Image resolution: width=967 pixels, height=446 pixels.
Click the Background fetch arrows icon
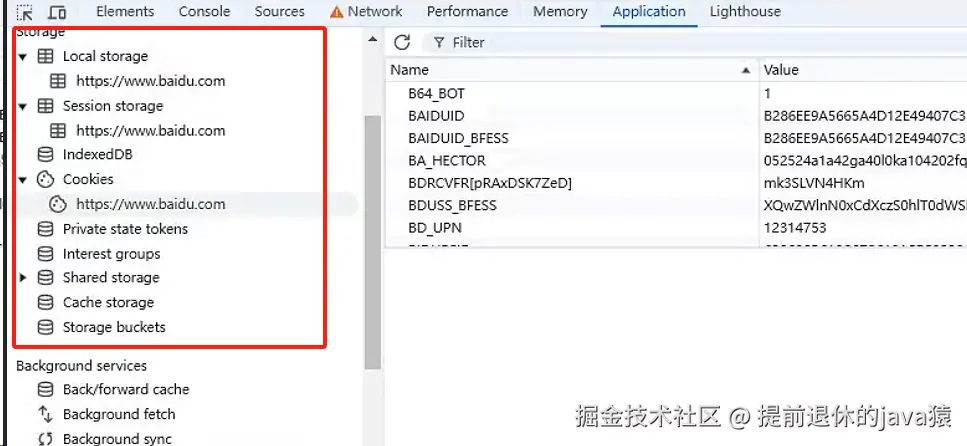[x=45, y=414]
